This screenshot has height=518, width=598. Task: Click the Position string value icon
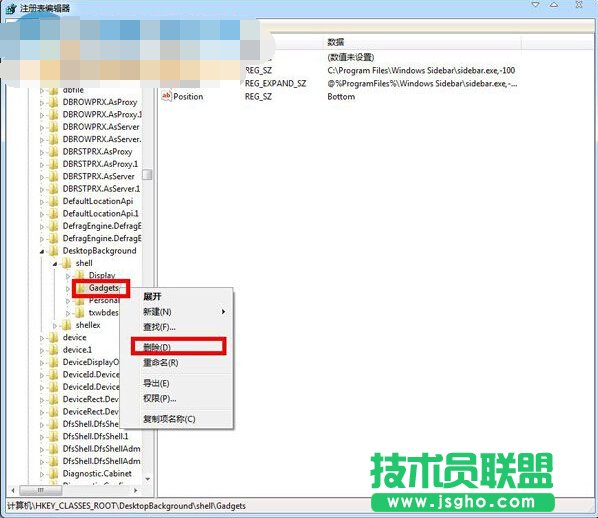click(x=166, y=96)
